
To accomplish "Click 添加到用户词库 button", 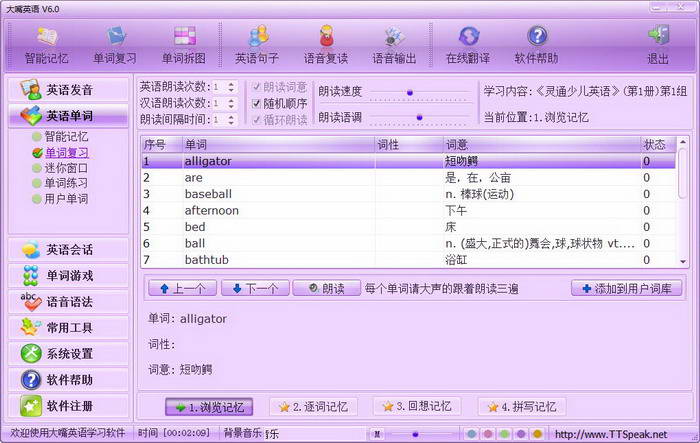I will [627, 288].
